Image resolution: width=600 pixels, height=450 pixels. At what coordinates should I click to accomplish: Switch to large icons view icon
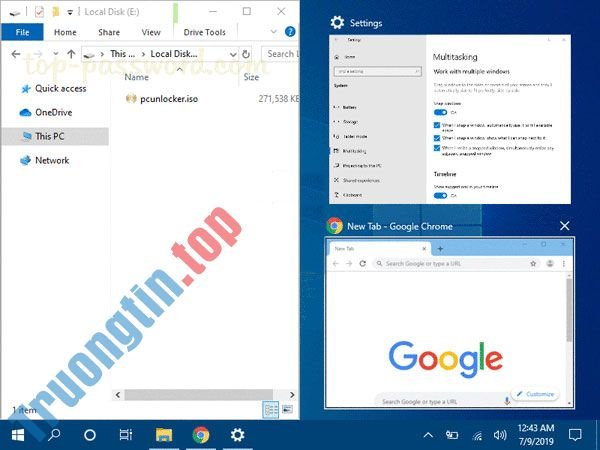(x=288, y=409)
